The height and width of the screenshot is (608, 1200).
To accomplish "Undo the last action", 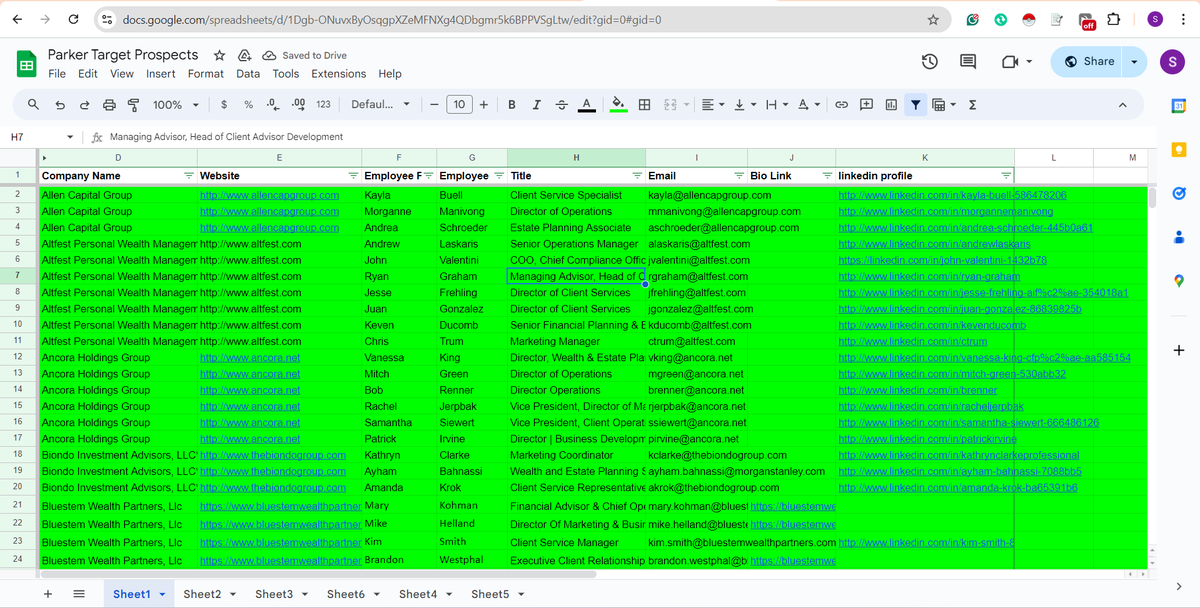I will (60, 104).
